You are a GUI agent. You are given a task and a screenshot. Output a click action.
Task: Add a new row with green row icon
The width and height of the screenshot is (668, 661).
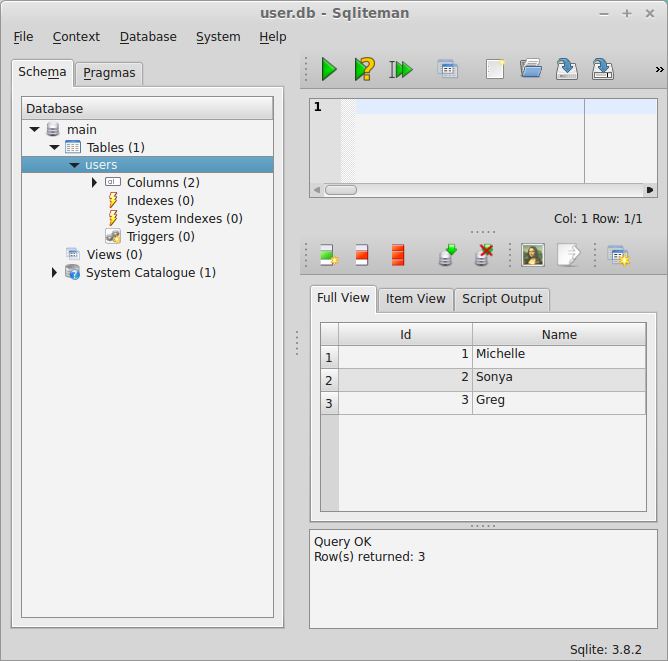click(x=329, y=255)
